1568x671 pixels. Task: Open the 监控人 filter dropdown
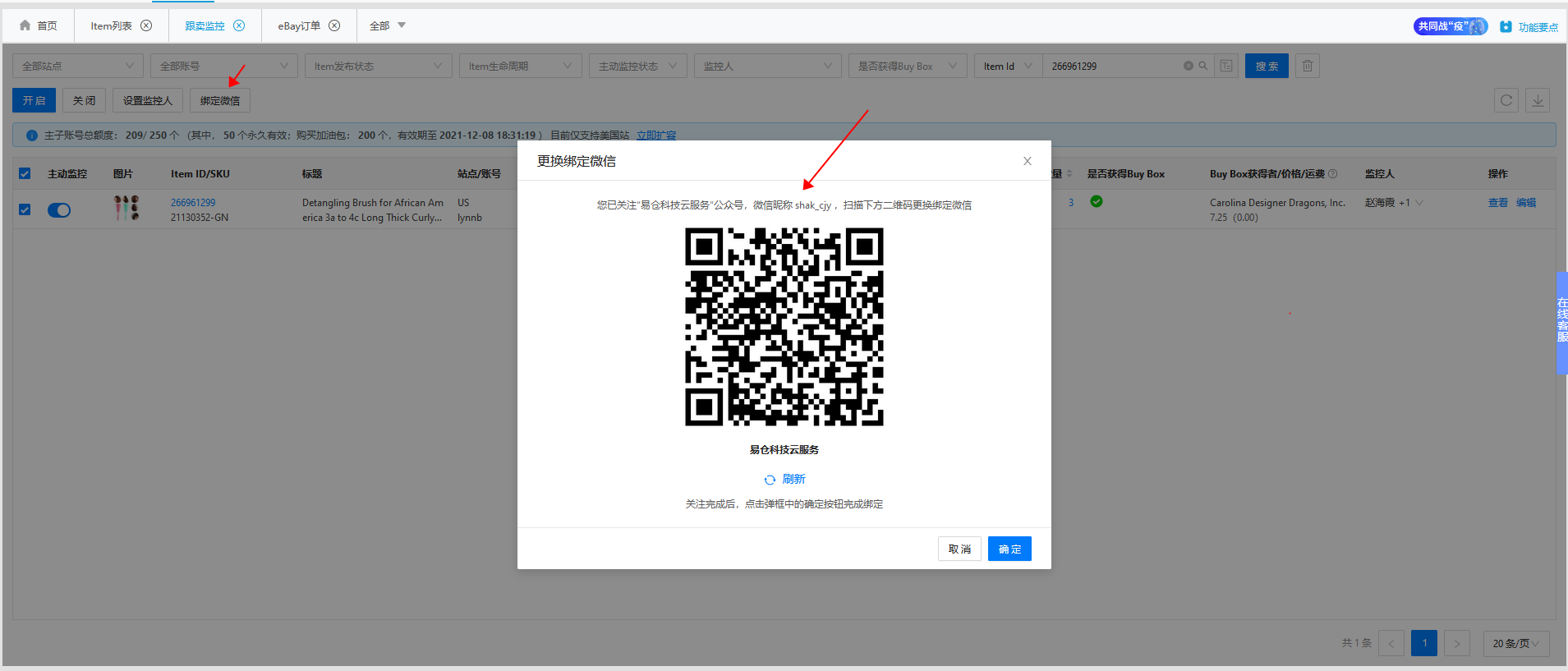pyautogui.click(x=768, y=66)
